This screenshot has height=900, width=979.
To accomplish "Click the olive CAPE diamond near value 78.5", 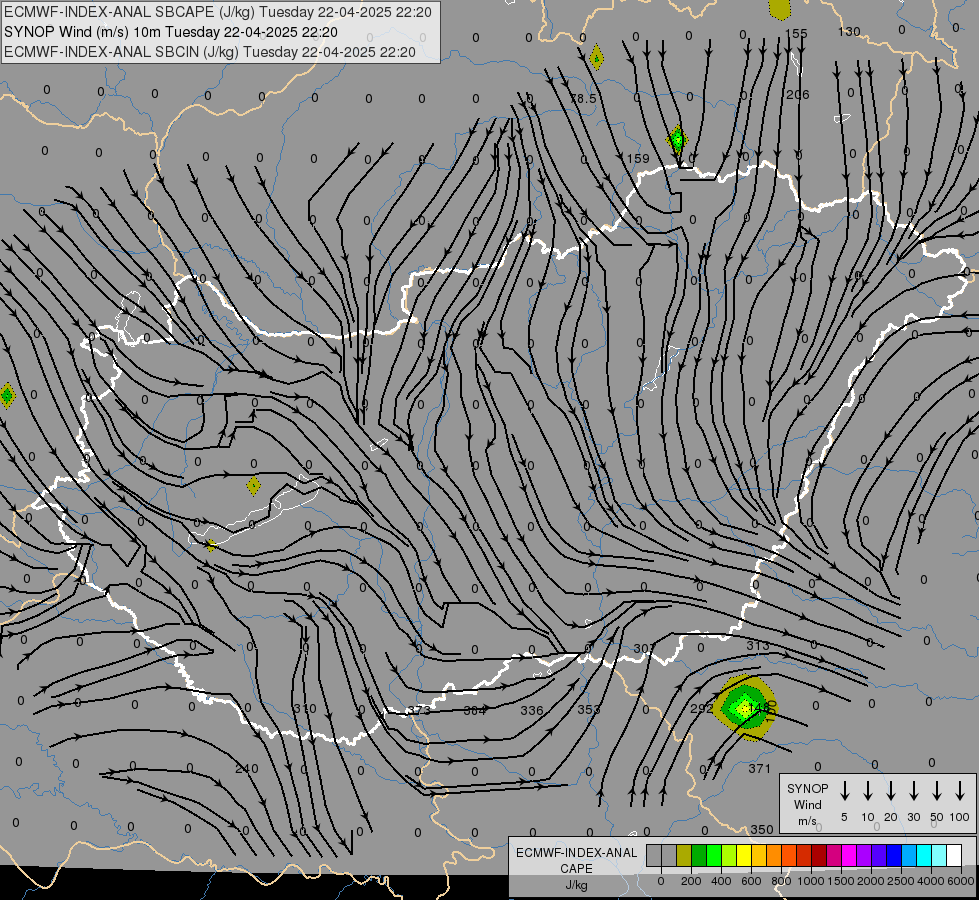I will (596, 58).
